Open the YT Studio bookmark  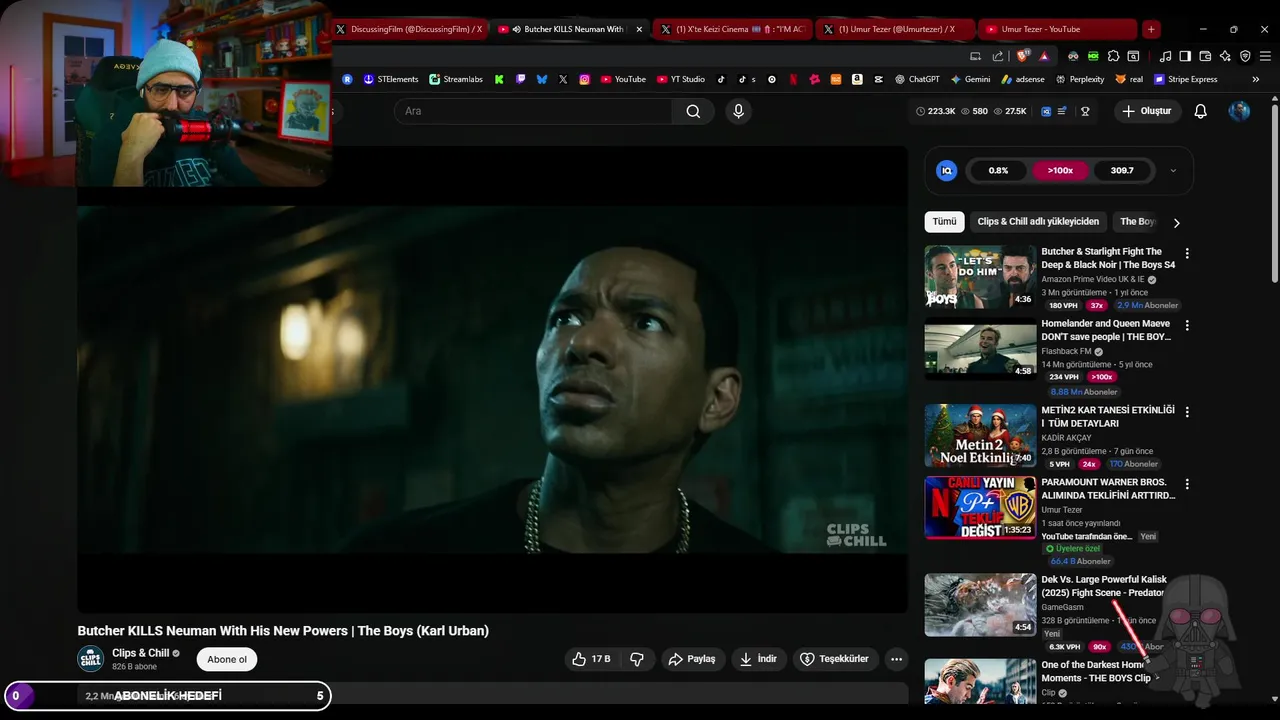point(681,79)
